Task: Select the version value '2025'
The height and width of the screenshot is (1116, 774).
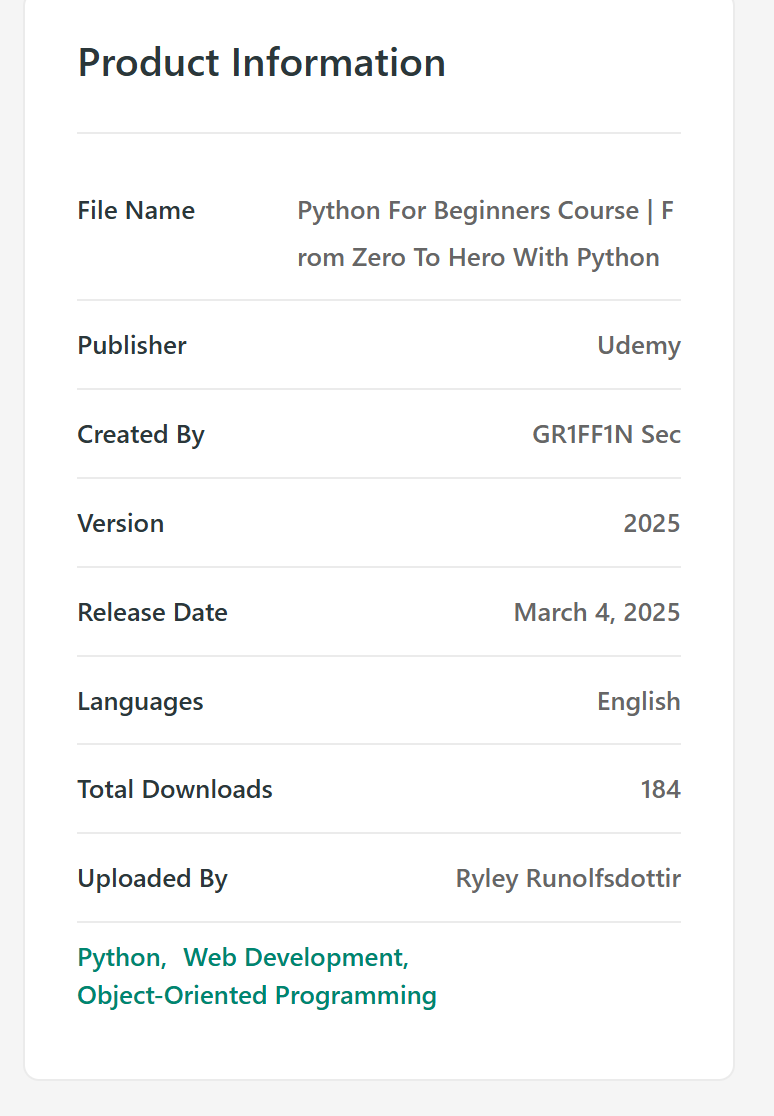Action: [652, 523]
